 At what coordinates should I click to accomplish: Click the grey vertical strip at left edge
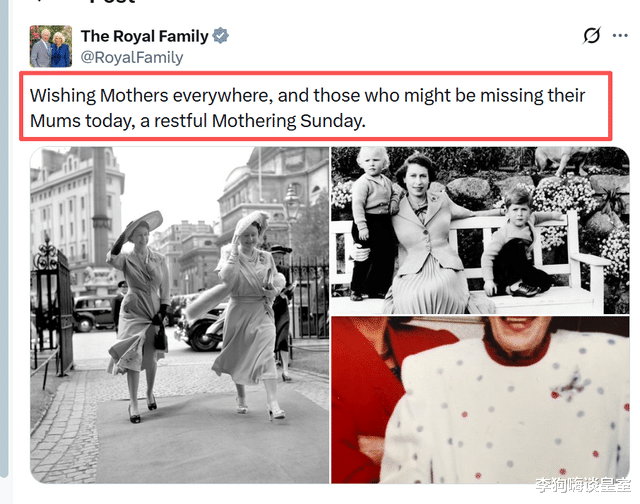[4, 239]
